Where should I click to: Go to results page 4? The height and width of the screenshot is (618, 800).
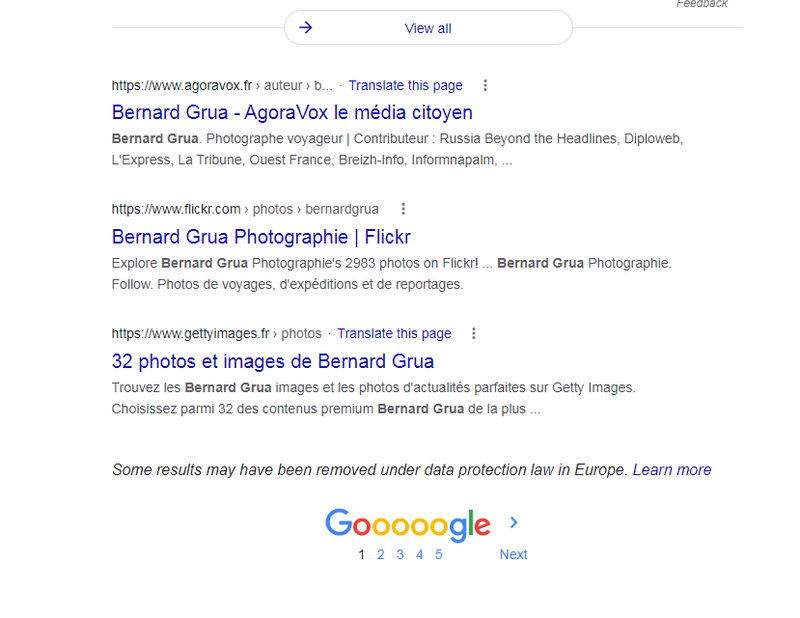click(x=420, y=554)
